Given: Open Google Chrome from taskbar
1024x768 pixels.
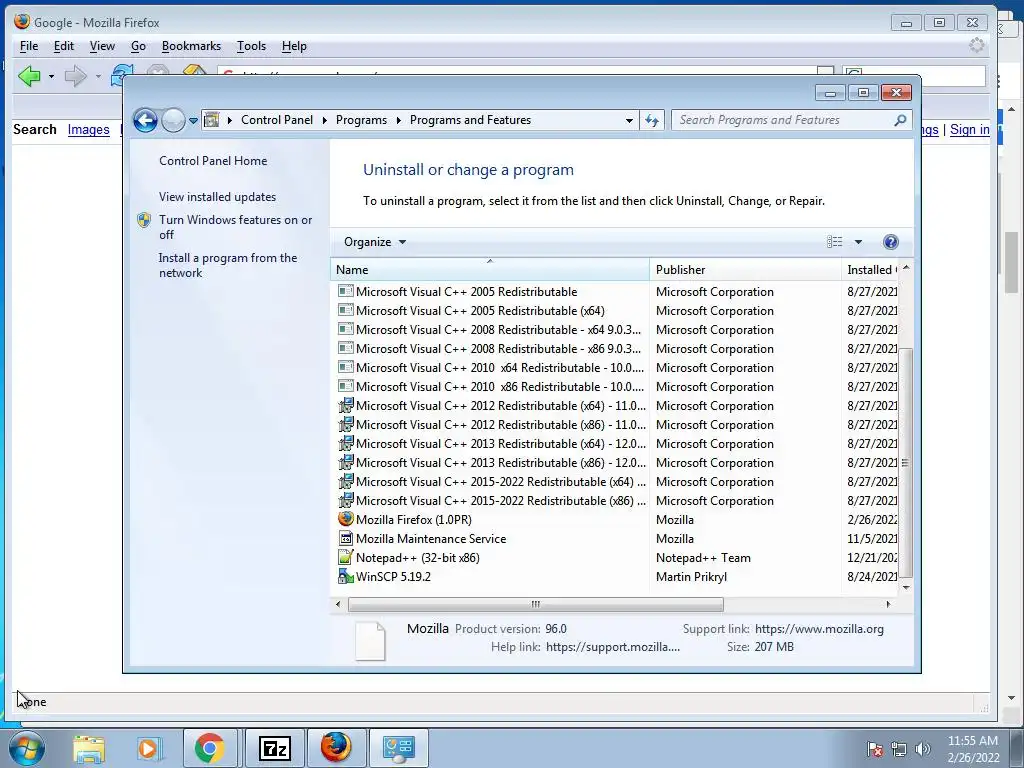Looking at the screenshot, I should [x=210, y=748].
